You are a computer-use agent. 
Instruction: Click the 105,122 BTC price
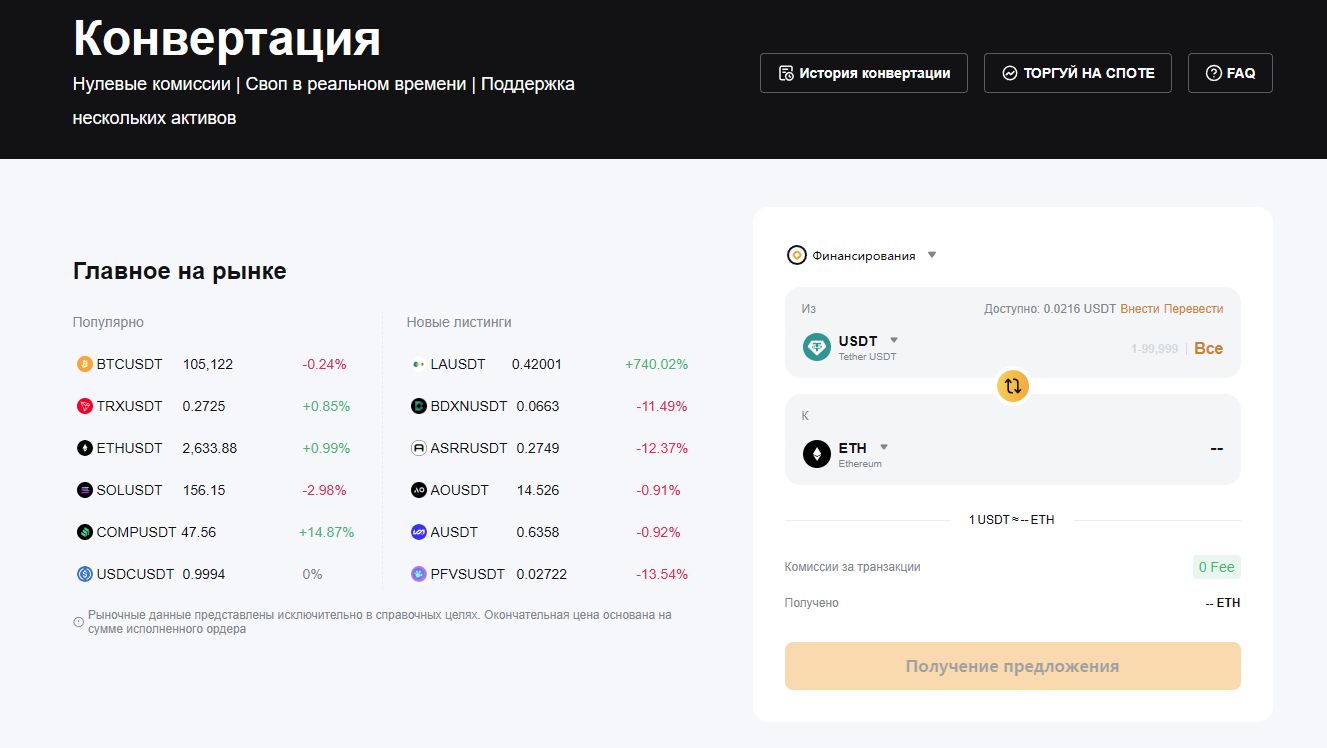[208, 364]
